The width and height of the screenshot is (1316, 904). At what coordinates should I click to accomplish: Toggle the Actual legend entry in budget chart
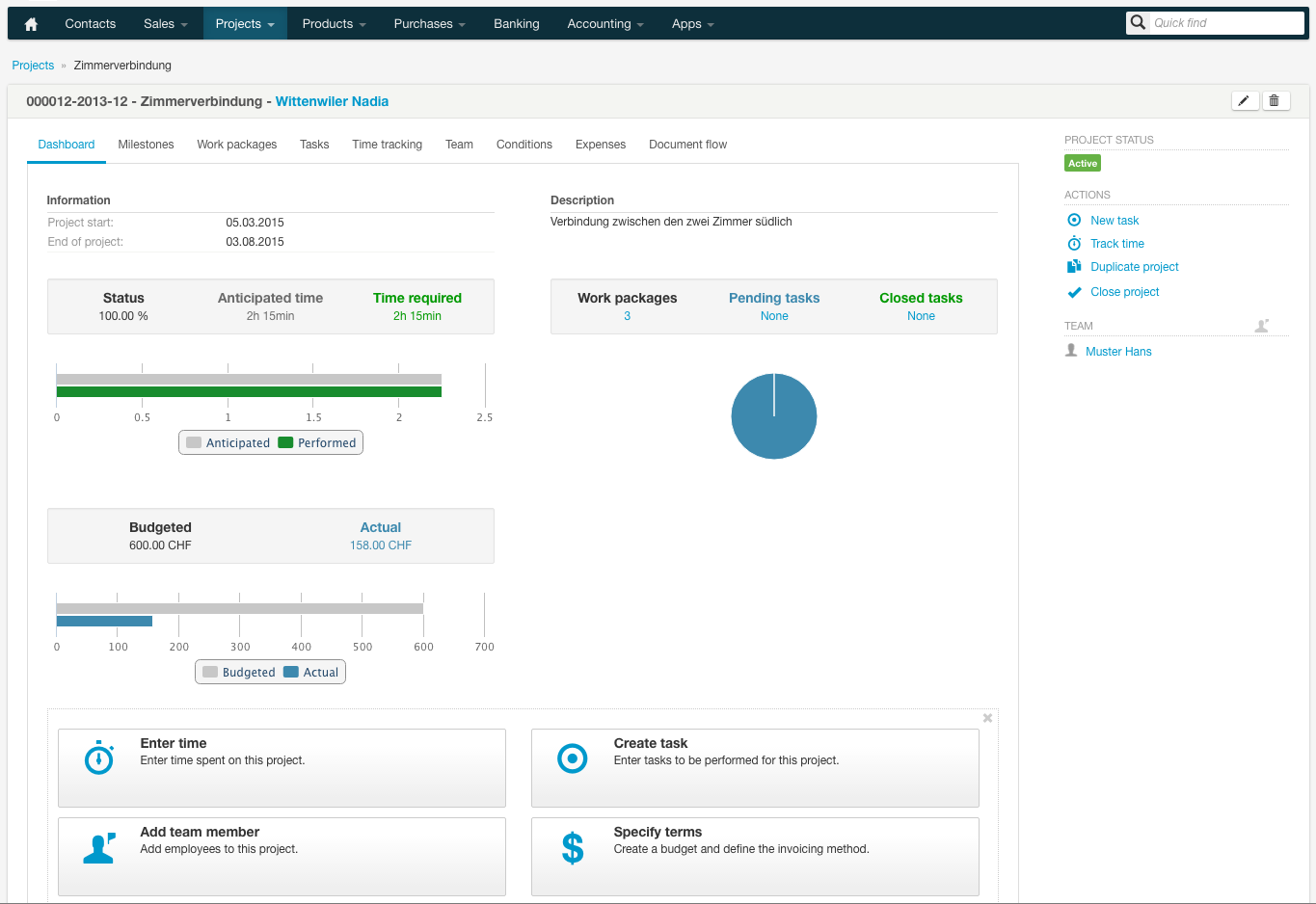click(x=311, y=673)
